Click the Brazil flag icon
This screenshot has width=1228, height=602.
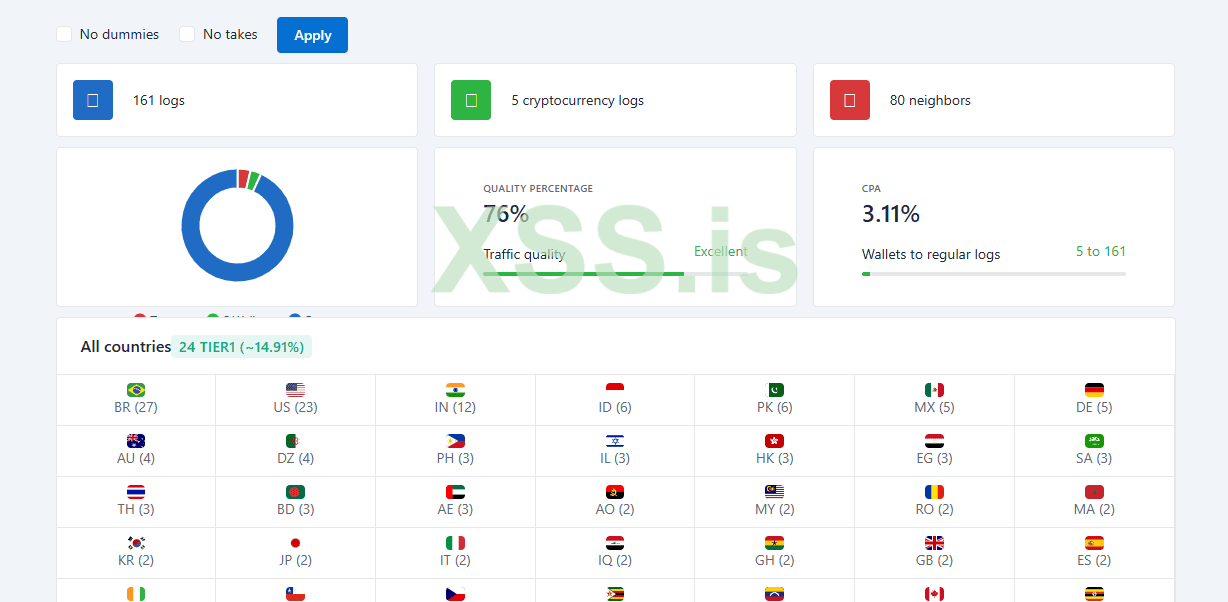click(x=136, y=390)
